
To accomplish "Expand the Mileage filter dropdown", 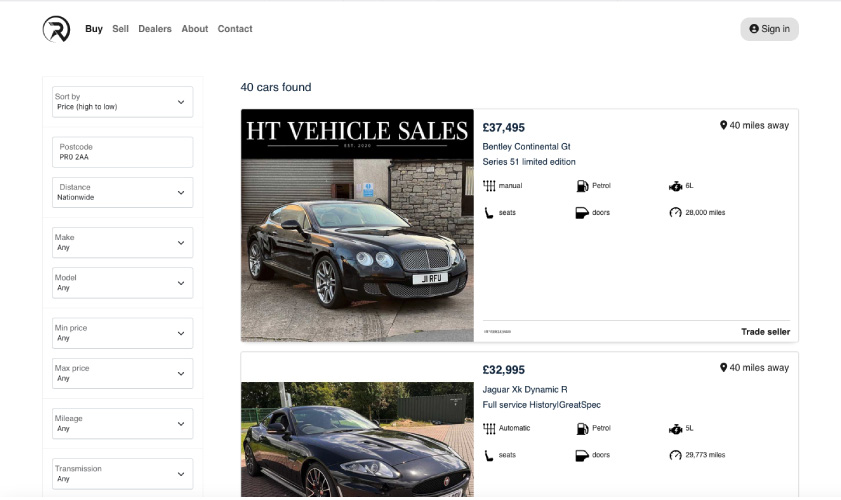I will 122,423.
